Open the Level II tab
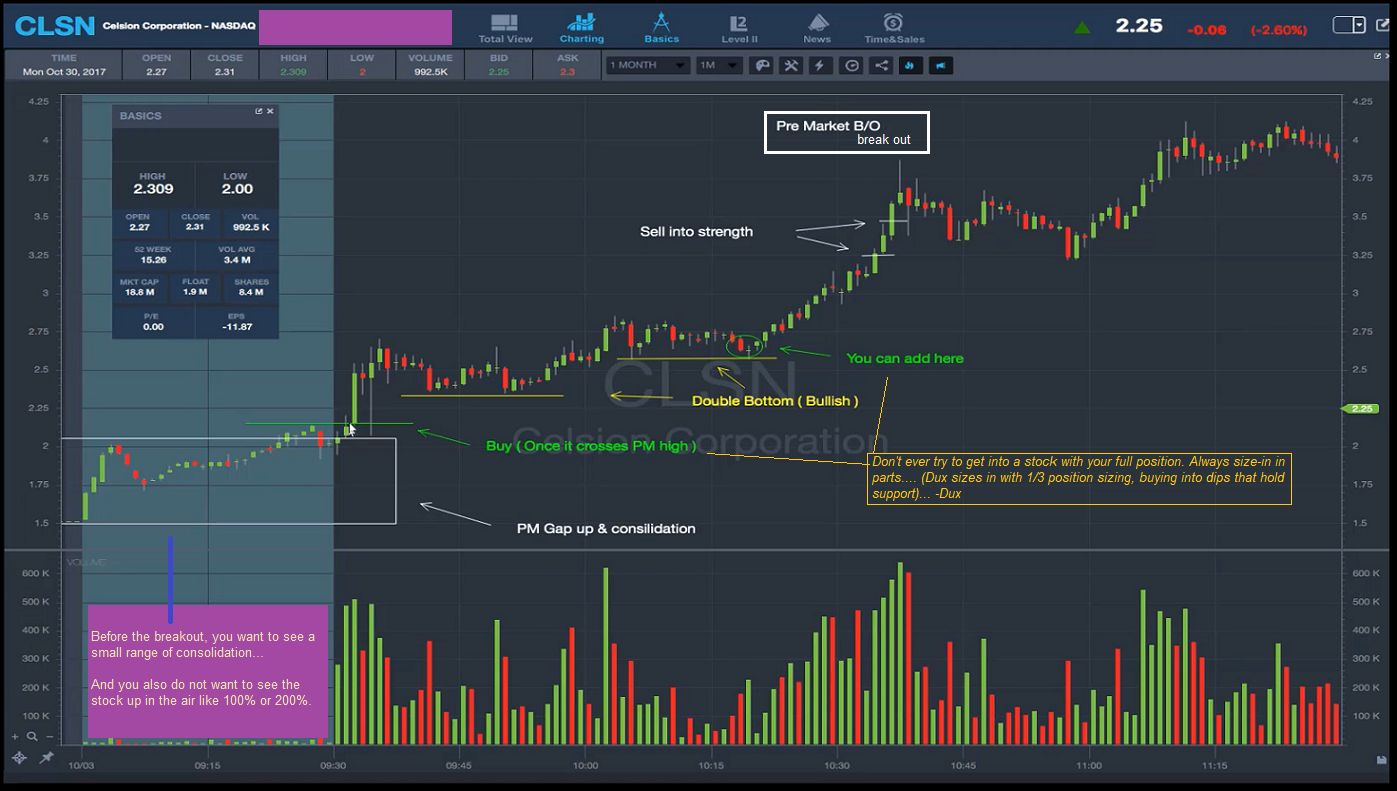This screenshot has width=1397, height=791. [738, 28]
